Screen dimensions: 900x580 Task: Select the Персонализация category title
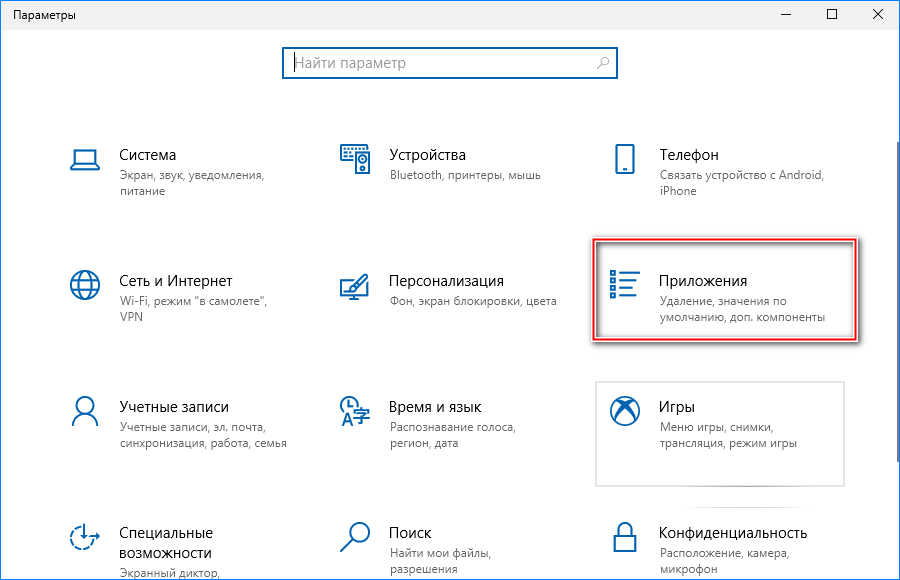446,281
